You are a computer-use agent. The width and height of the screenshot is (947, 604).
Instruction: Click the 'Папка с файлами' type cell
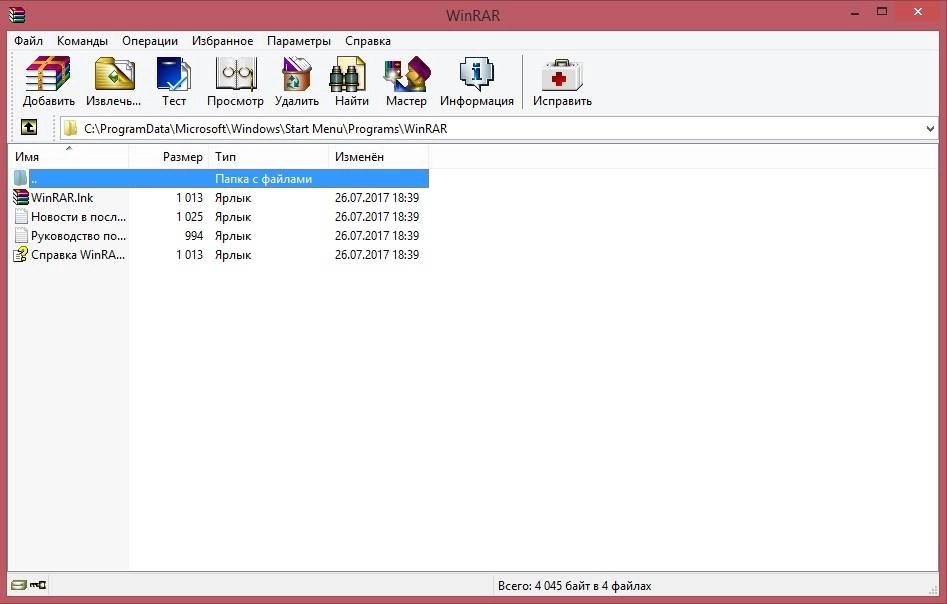tap(263, 179)
